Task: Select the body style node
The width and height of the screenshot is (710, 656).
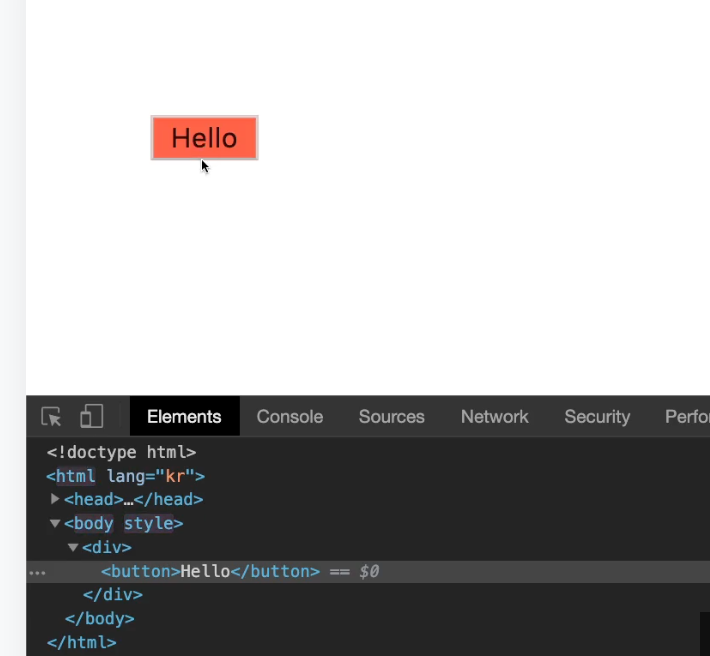Action: click(124, 523)
